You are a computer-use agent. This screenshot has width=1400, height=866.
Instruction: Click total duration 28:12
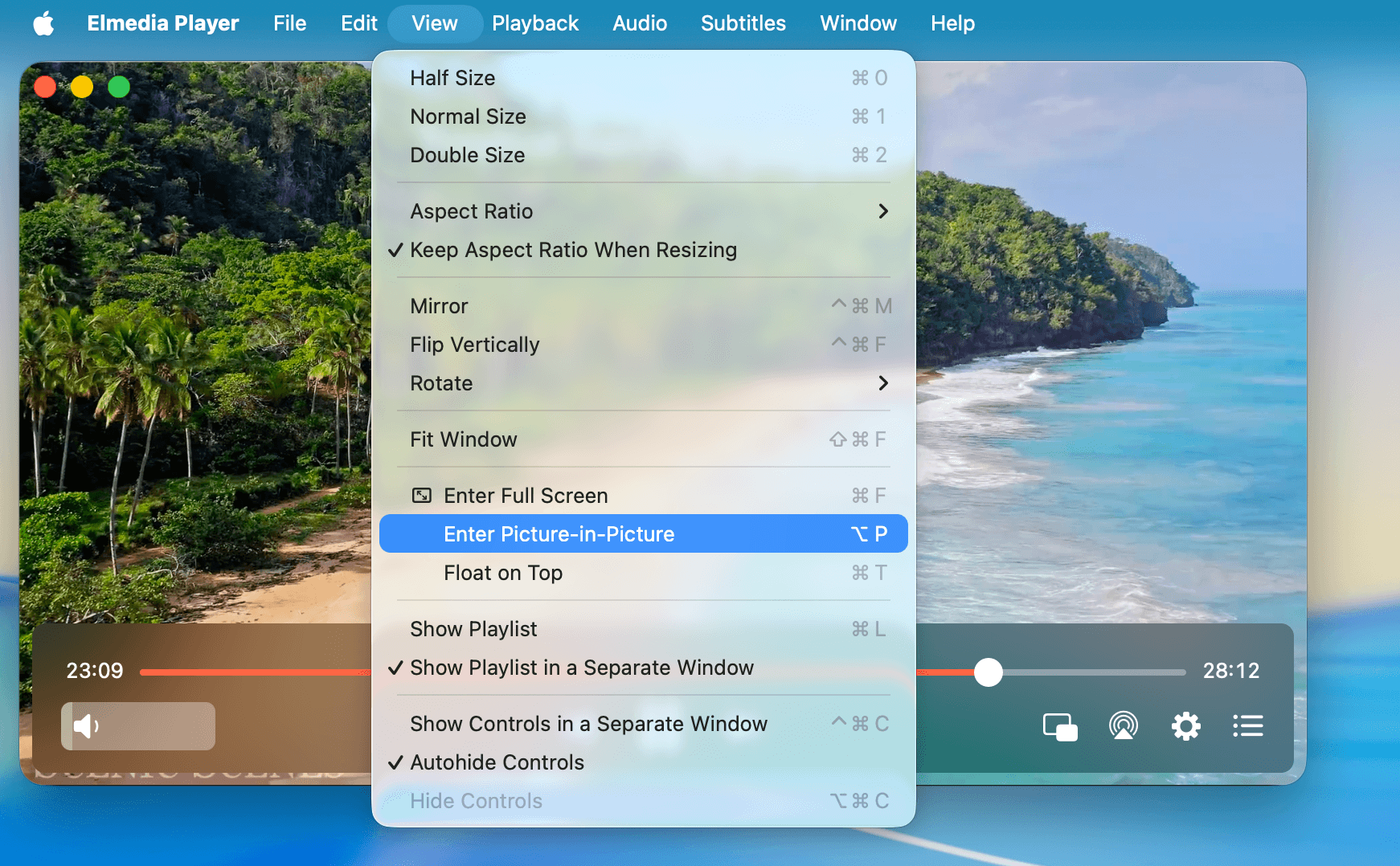point(1231,671)
